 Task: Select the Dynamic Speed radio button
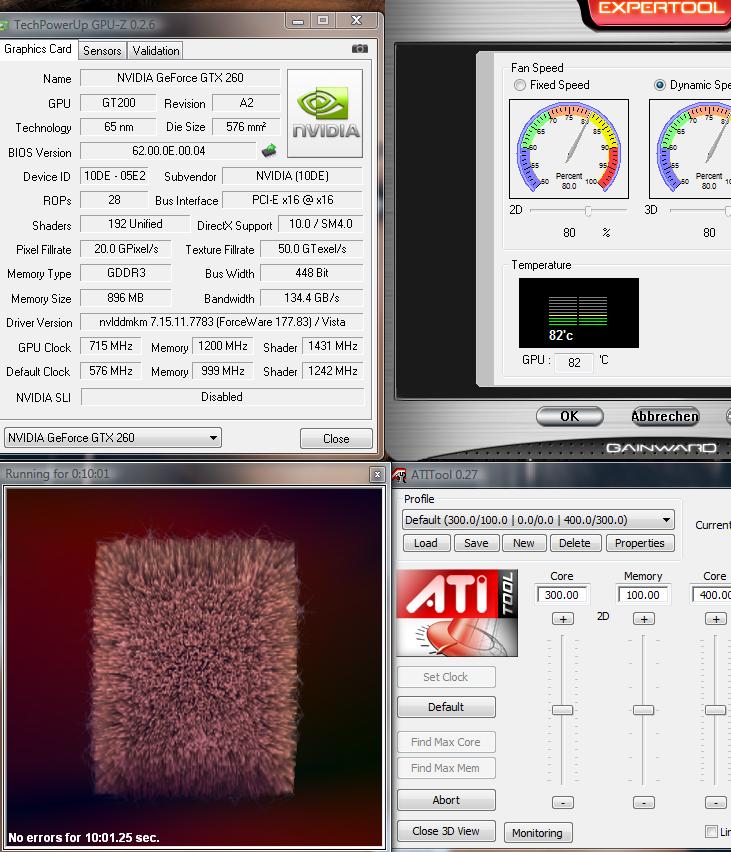[660, 85]
